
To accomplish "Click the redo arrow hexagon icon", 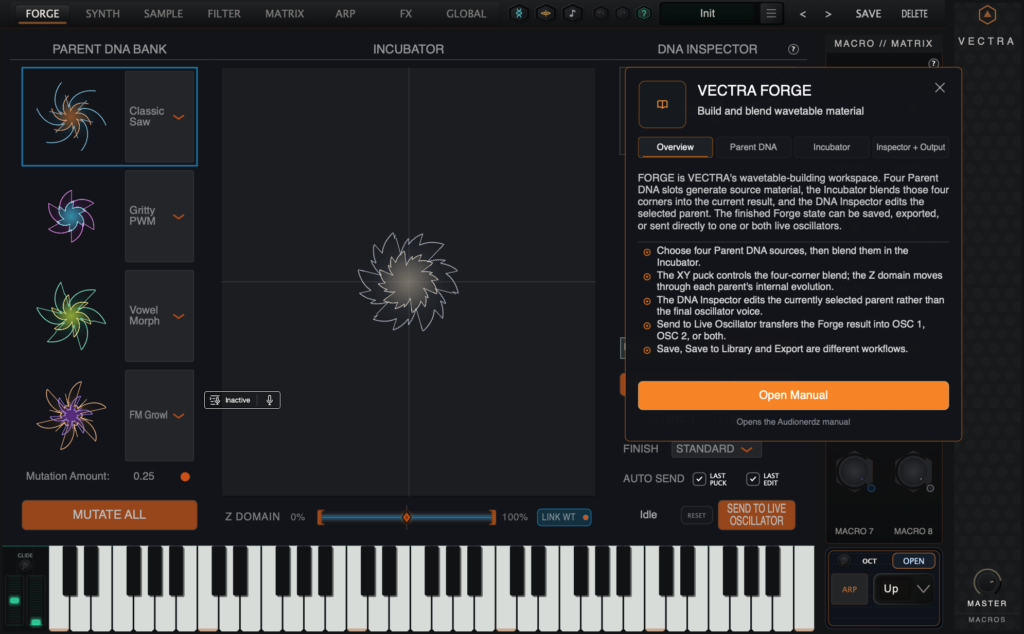I will coord(622,13).
